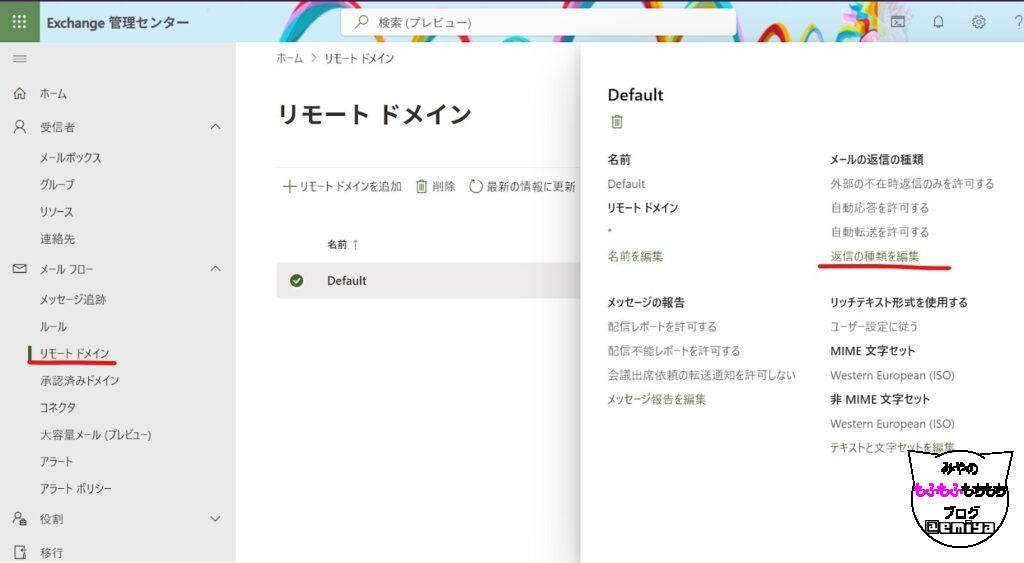This screenshot has width=1024, height=563.
Task: Click the ホーム house icon in sidebar
Action: (19, 93)
